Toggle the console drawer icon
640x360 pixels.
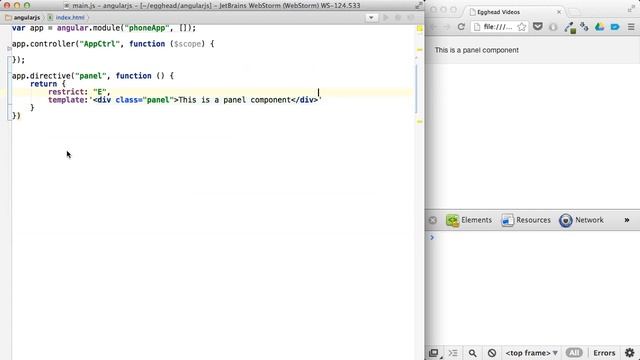click(x=453, y=353)
